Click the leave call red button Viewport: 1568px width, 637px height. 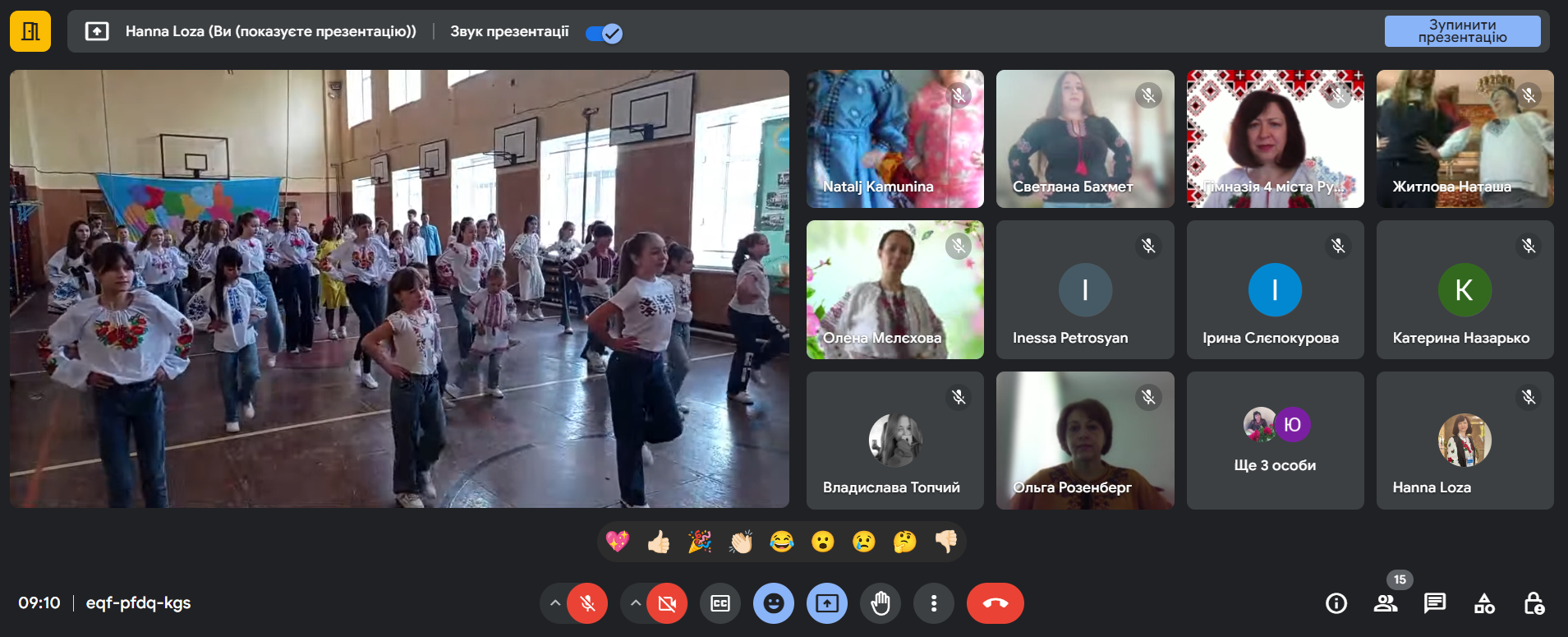pos(995,604)
